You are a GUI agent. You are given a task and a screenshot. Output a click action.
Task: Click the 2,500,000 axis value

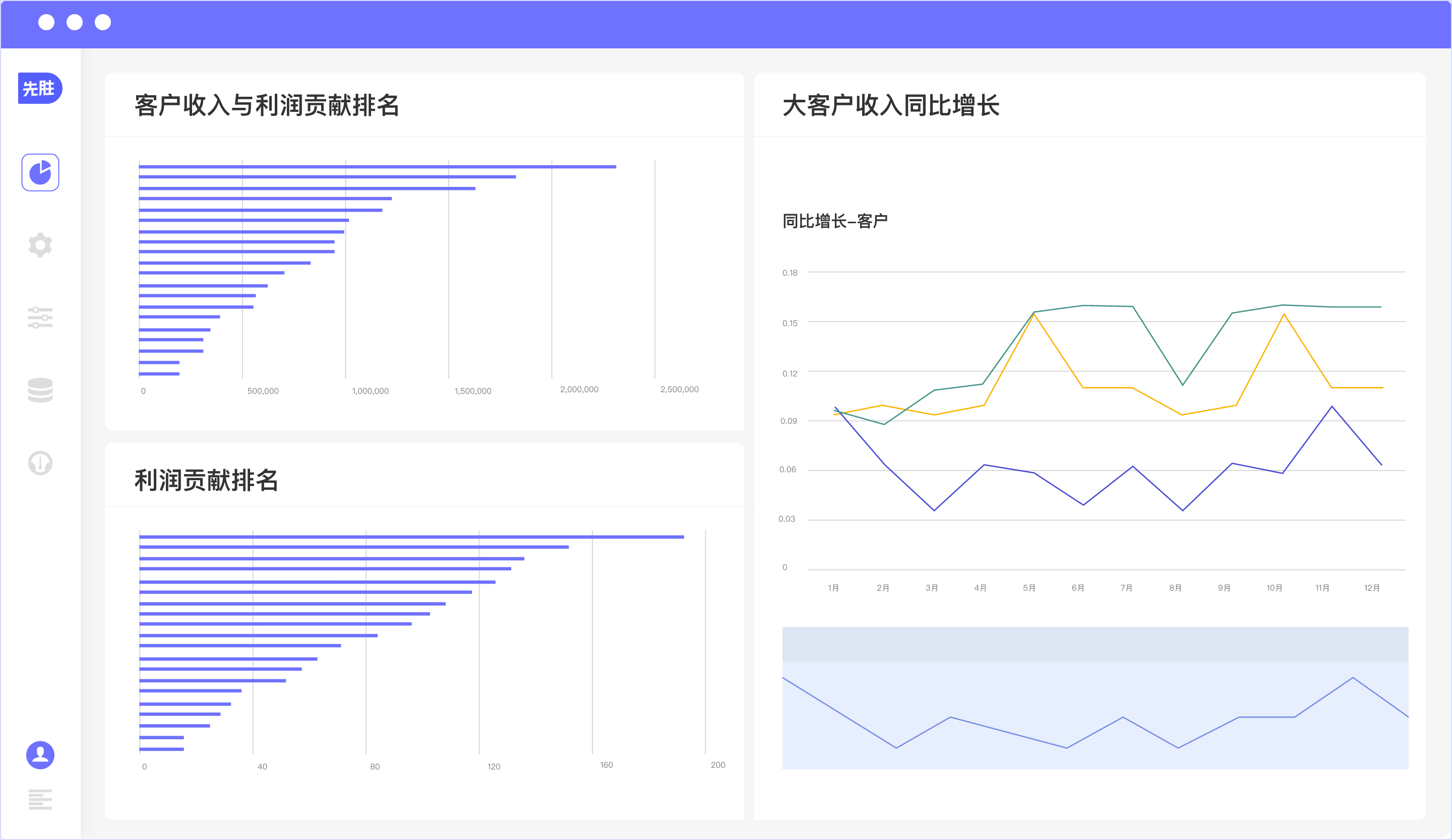pos(679,390)
